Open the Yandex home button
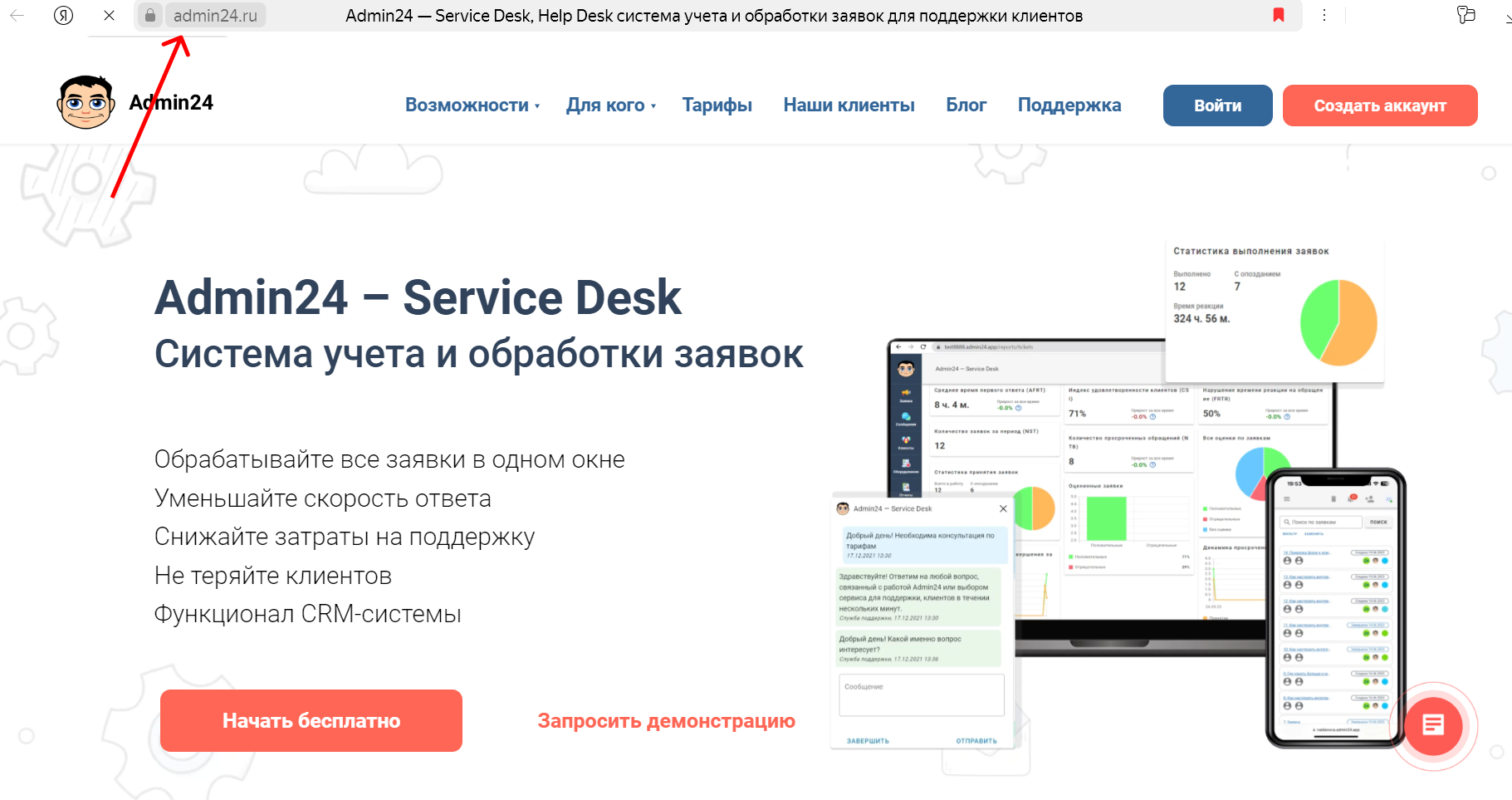The image size is (1512, 800). (x=63, y=15)
